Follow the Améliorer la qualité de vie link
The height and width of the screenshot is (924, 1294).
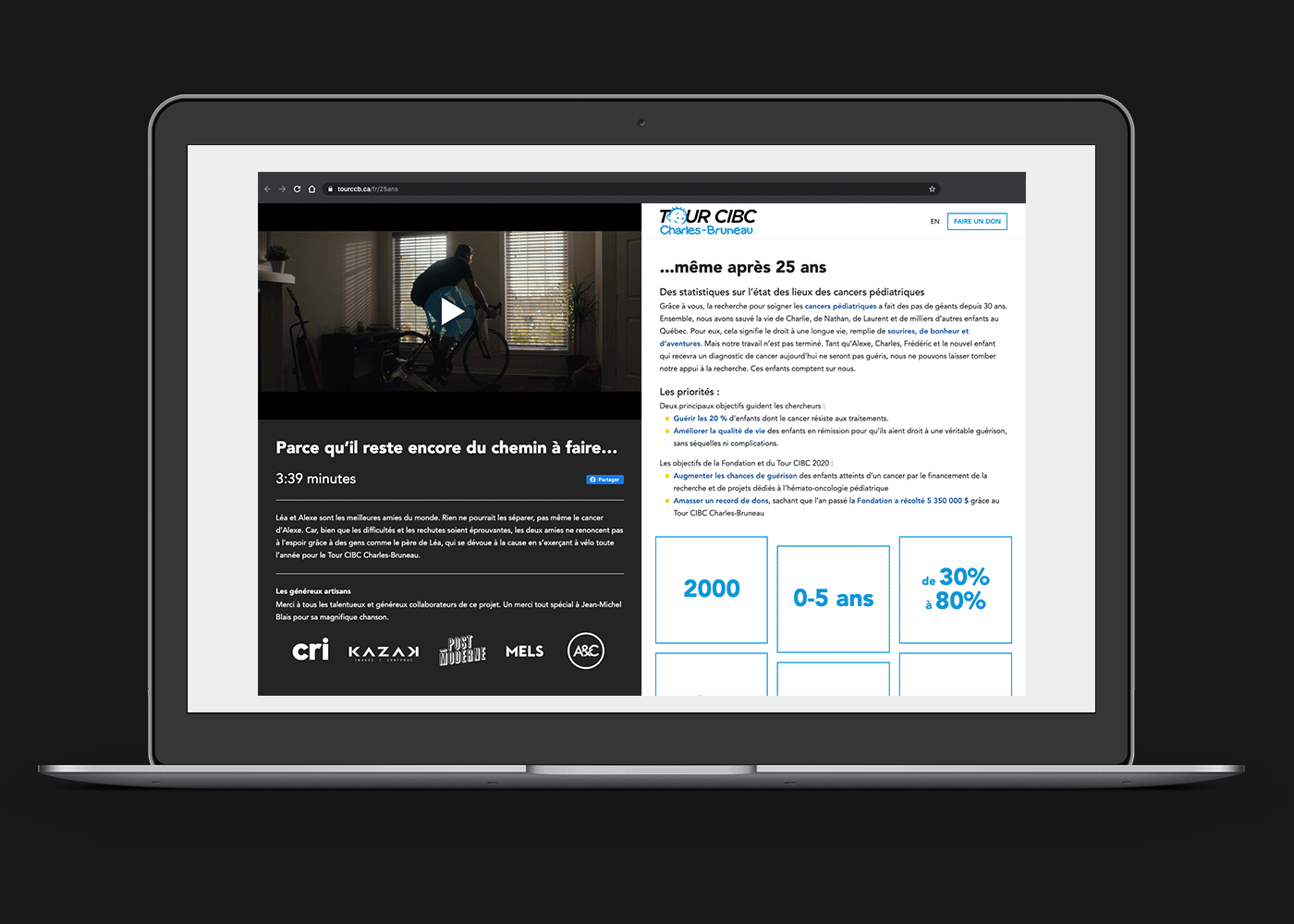click(x=719, y=431)
